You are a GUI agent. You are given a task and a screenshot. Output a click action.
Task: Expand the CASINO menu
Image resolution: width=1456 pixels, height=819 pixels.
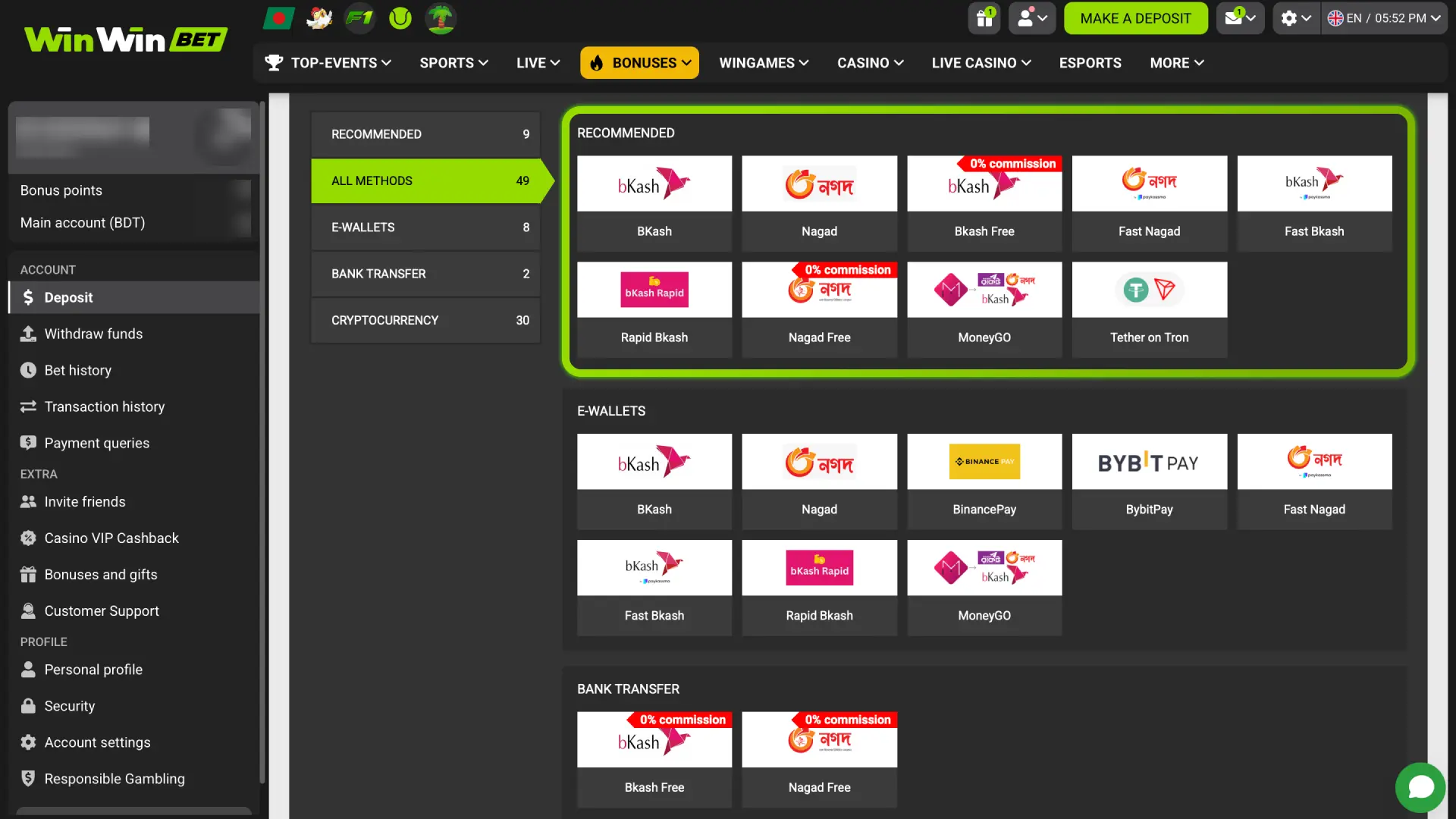pos(870,63)
